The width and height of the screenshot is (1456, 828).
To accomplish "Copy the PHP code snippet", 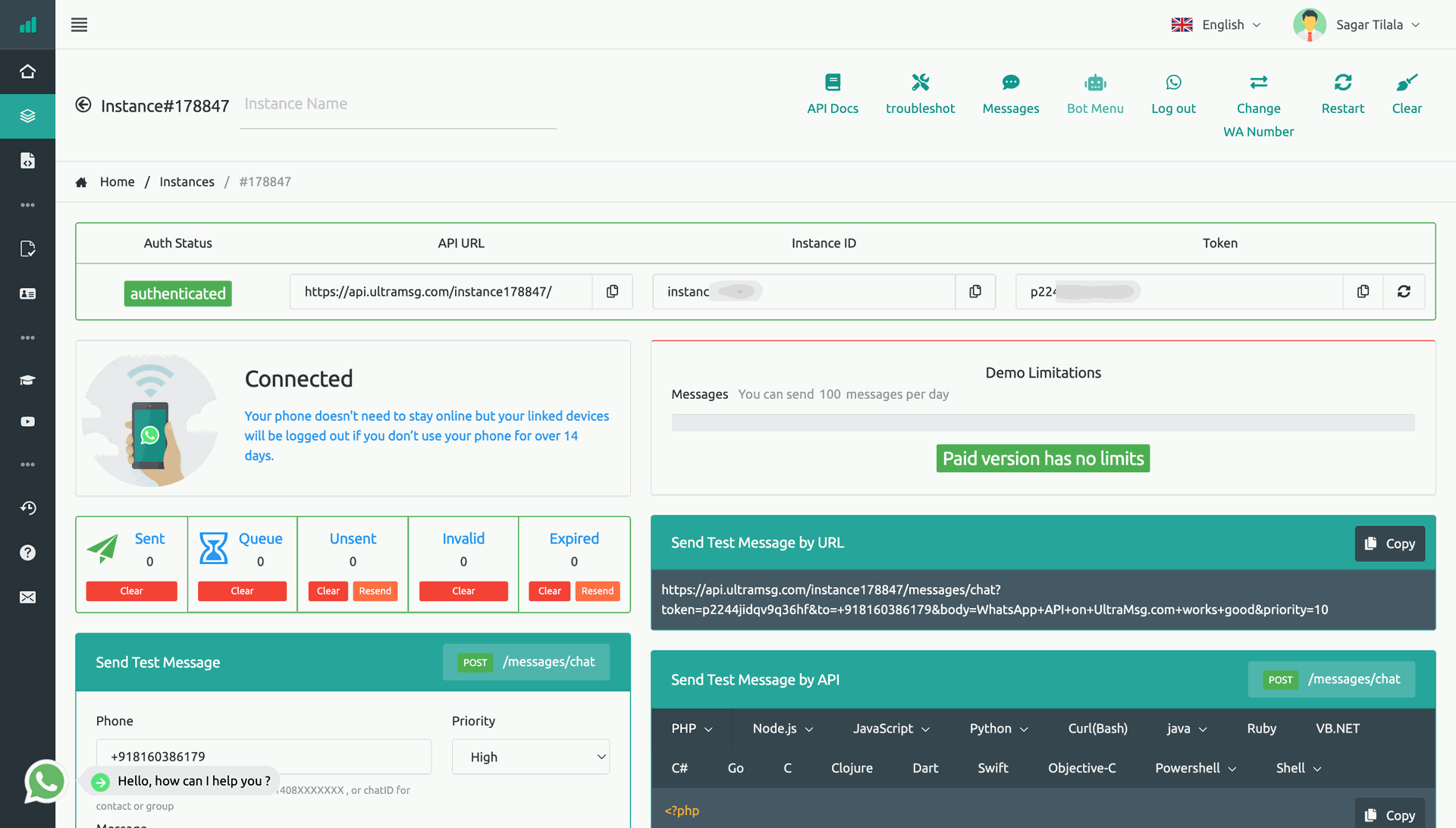I will click(1389, 814).
